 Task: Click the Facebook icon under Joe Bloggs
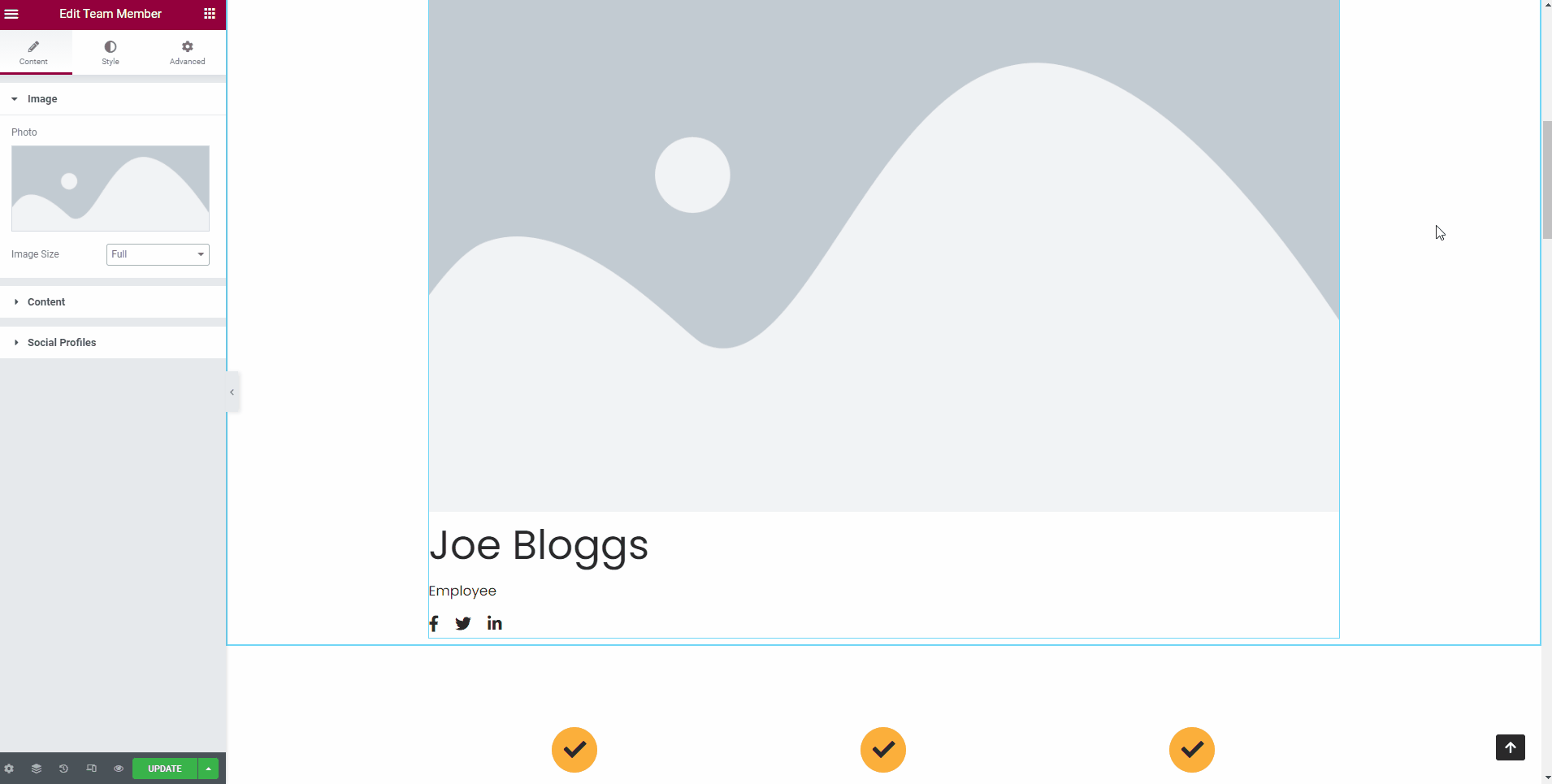[434, 624]
